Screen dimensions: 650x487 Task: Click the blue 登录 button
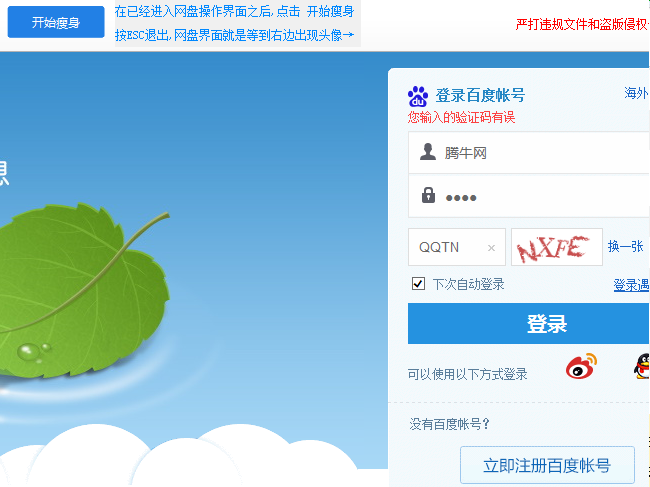point(529,324)
